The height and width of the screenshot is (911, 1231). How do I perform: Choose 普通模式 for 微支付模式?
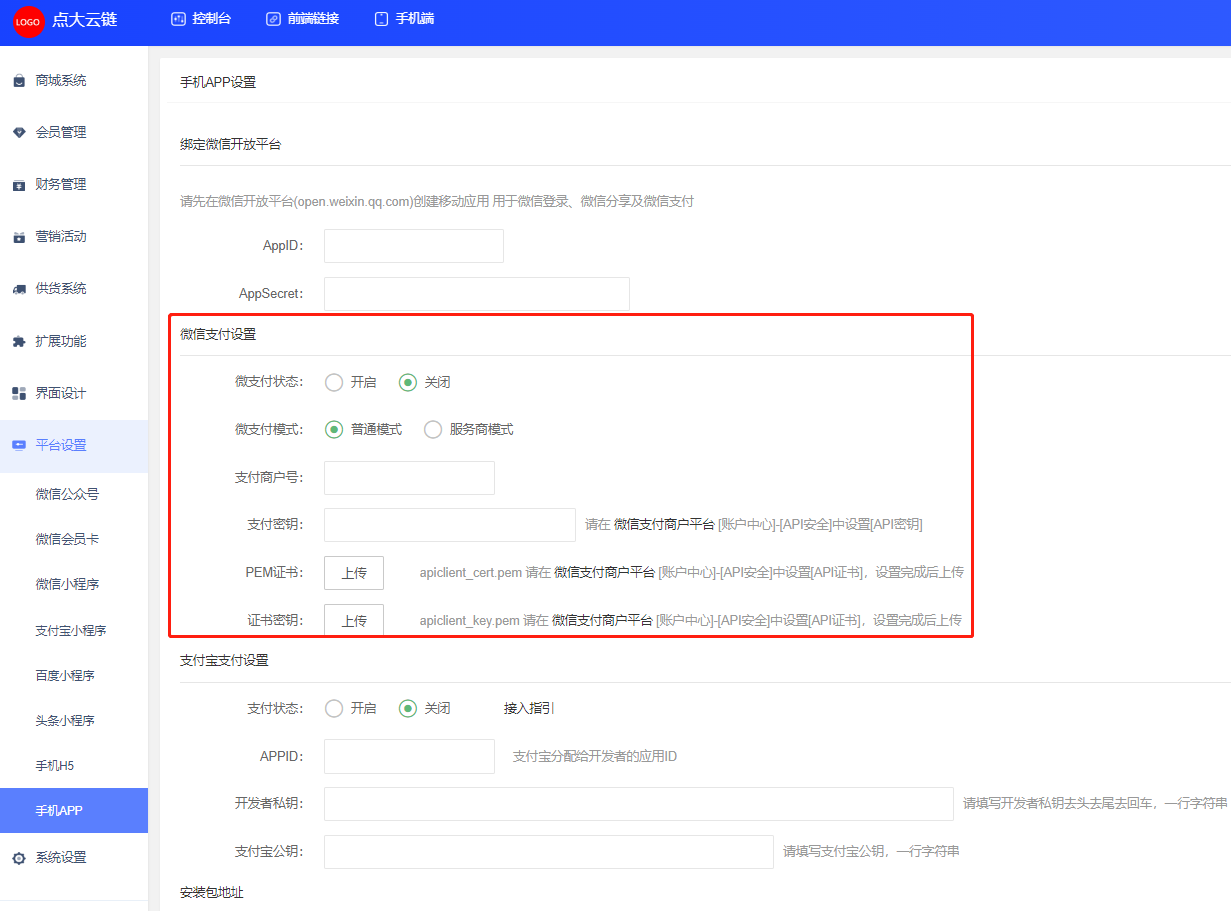click(x=334, y=429)
